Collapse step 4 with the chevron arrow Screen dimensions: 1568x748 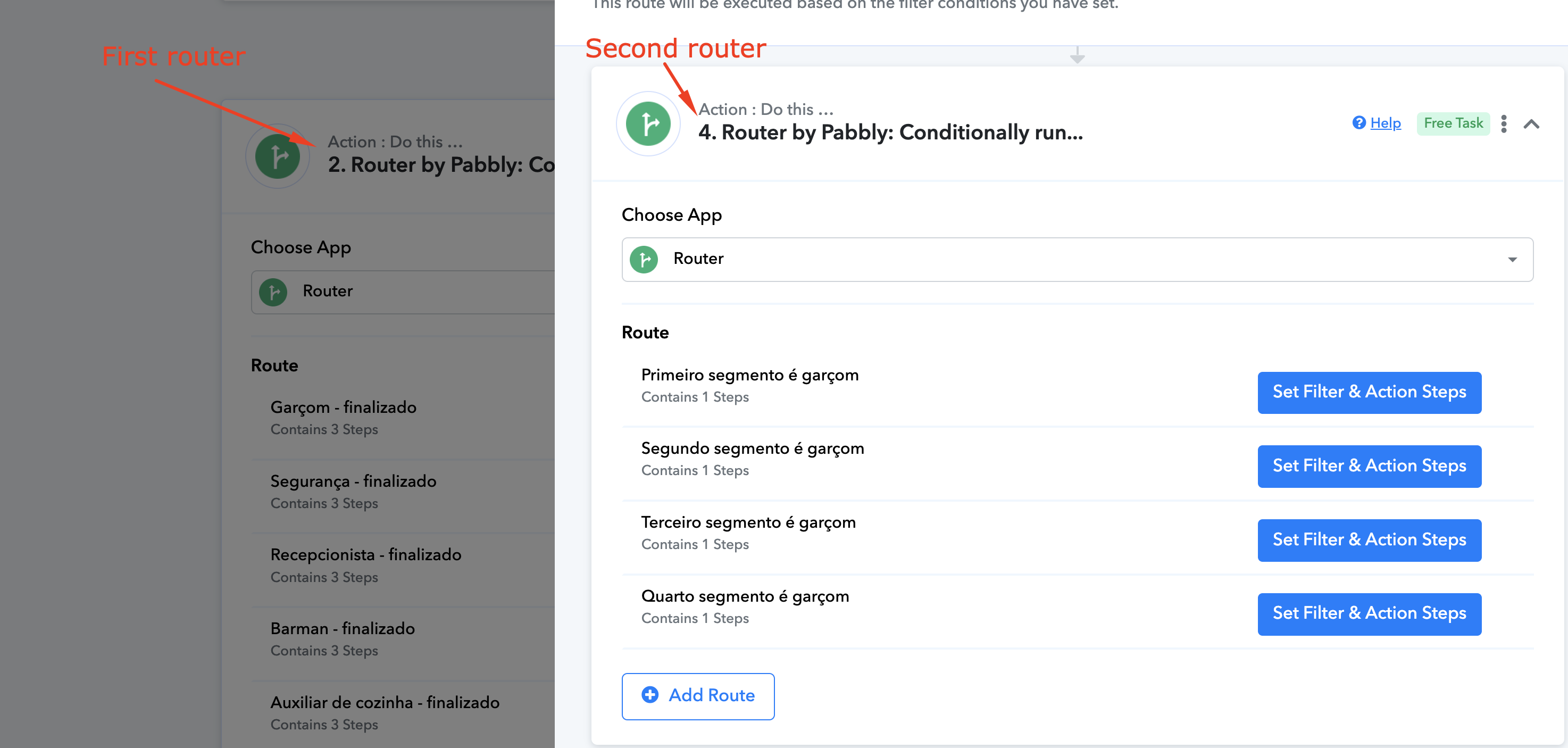1532,124
